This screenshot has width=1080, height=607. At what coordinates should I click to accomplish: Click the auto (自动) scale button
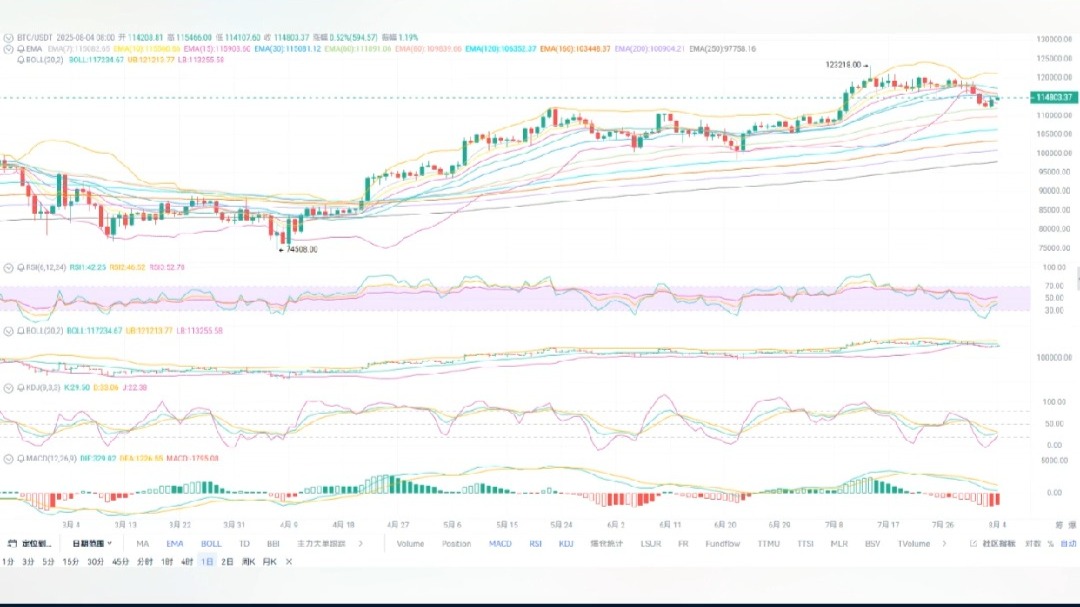coord(1069,544)
